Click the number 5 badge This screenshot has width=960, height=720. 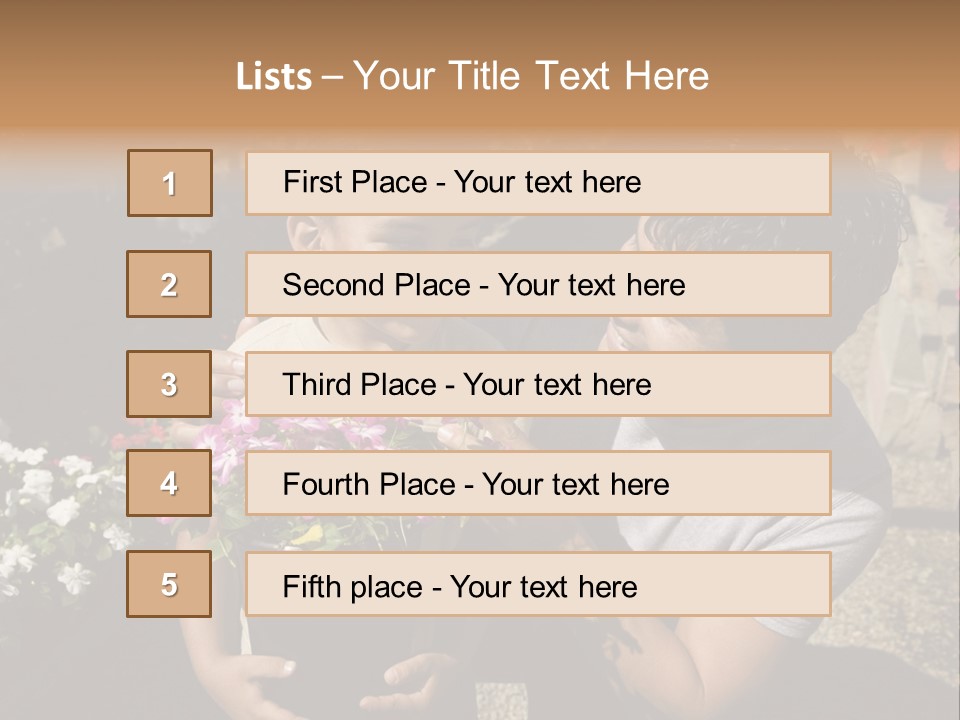click(169, 584)
